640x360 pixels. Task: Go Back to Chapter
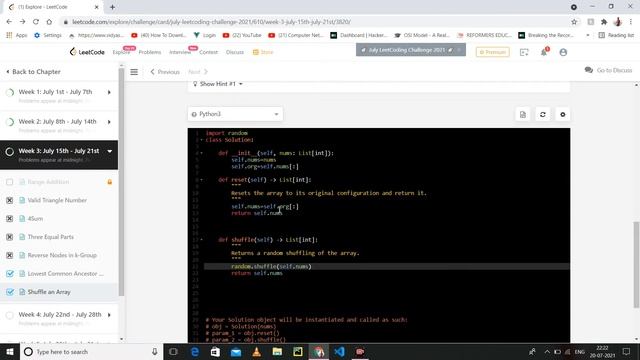(x=33, y=72)
